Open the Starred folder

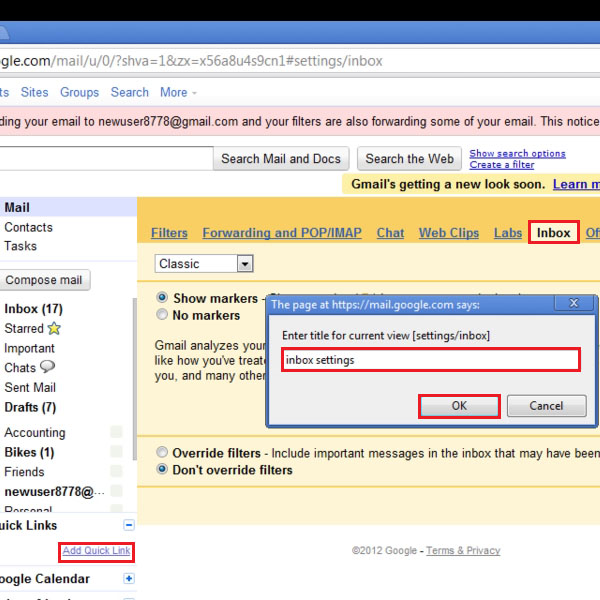(x=24, y=328)
